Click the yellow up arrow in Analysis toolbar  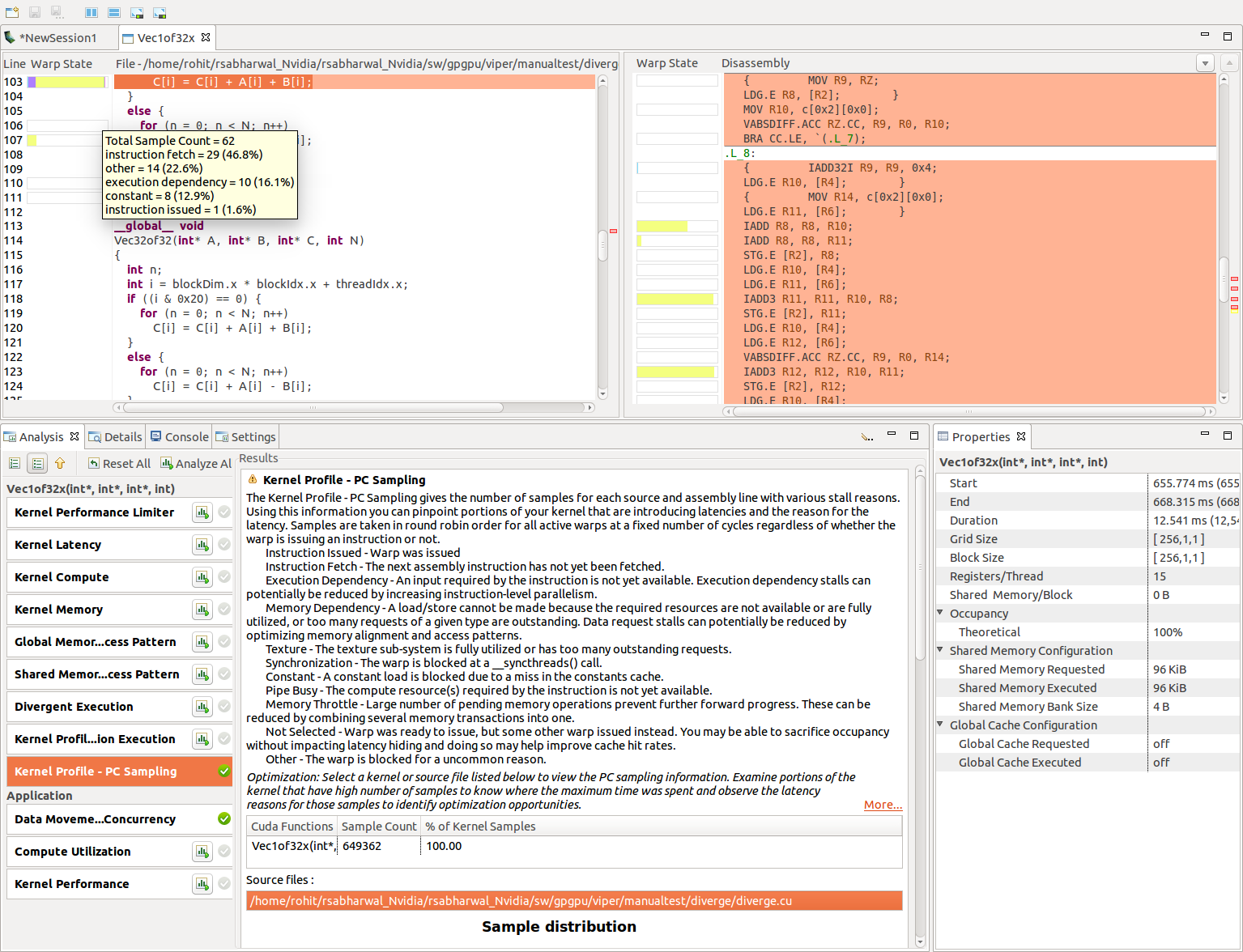click(60, 463)
